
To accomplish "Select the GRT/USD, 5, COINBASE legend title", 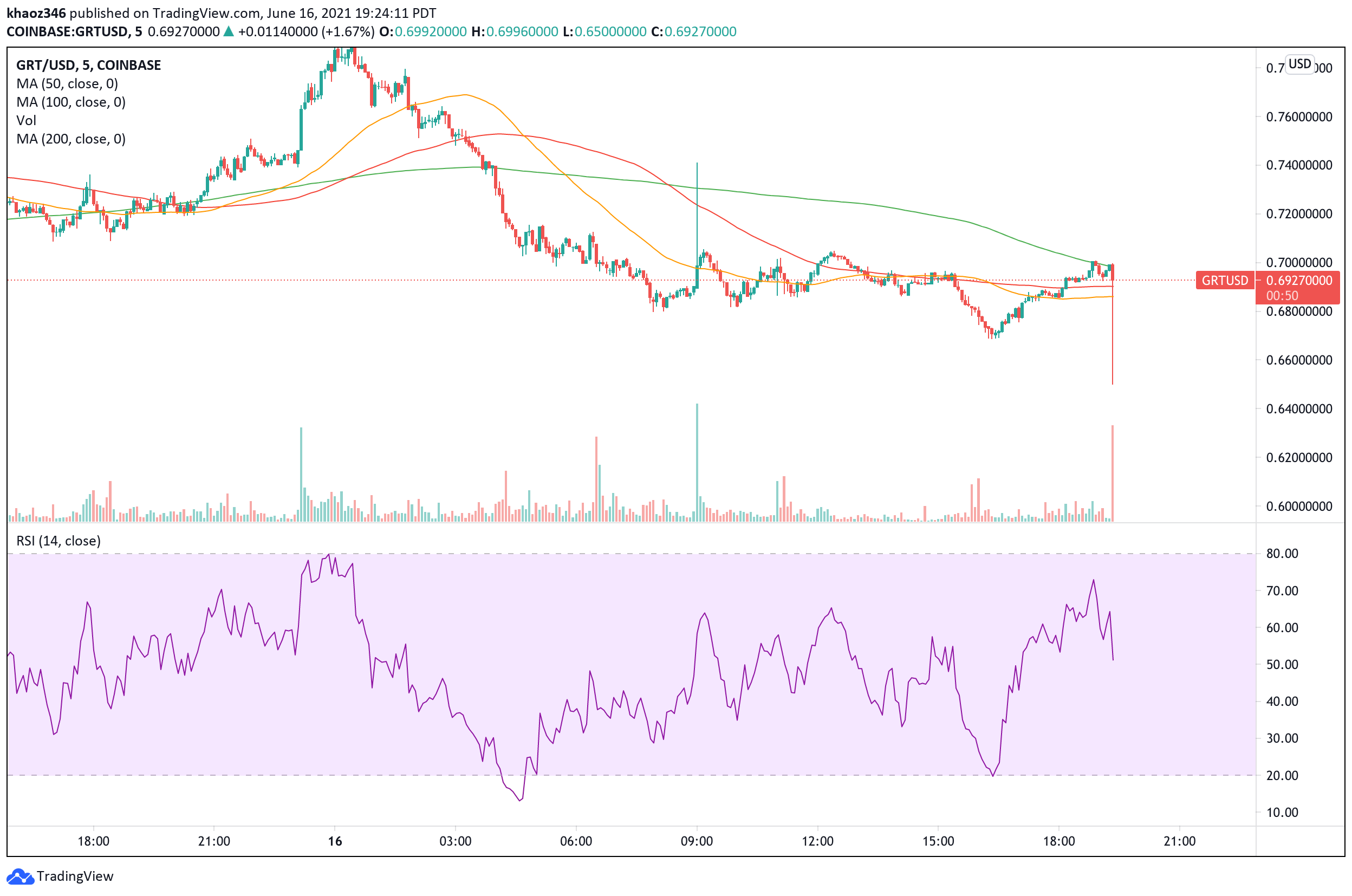I will pos(89,65).
